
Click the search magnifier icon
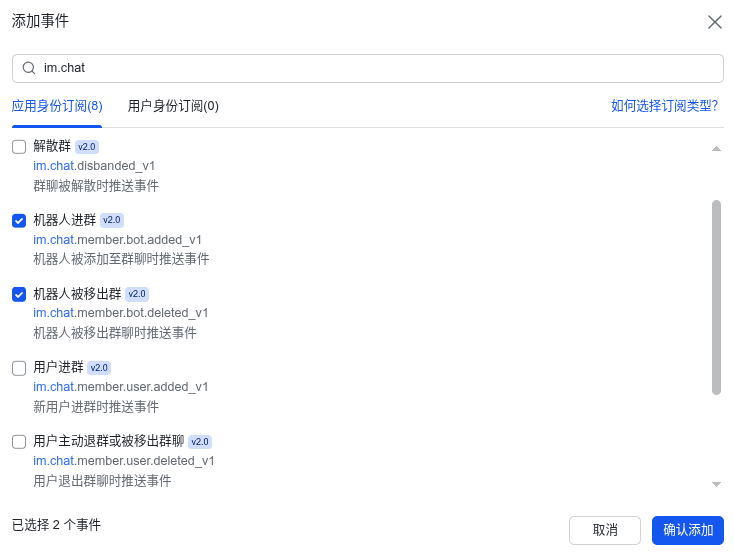point(29,69)
